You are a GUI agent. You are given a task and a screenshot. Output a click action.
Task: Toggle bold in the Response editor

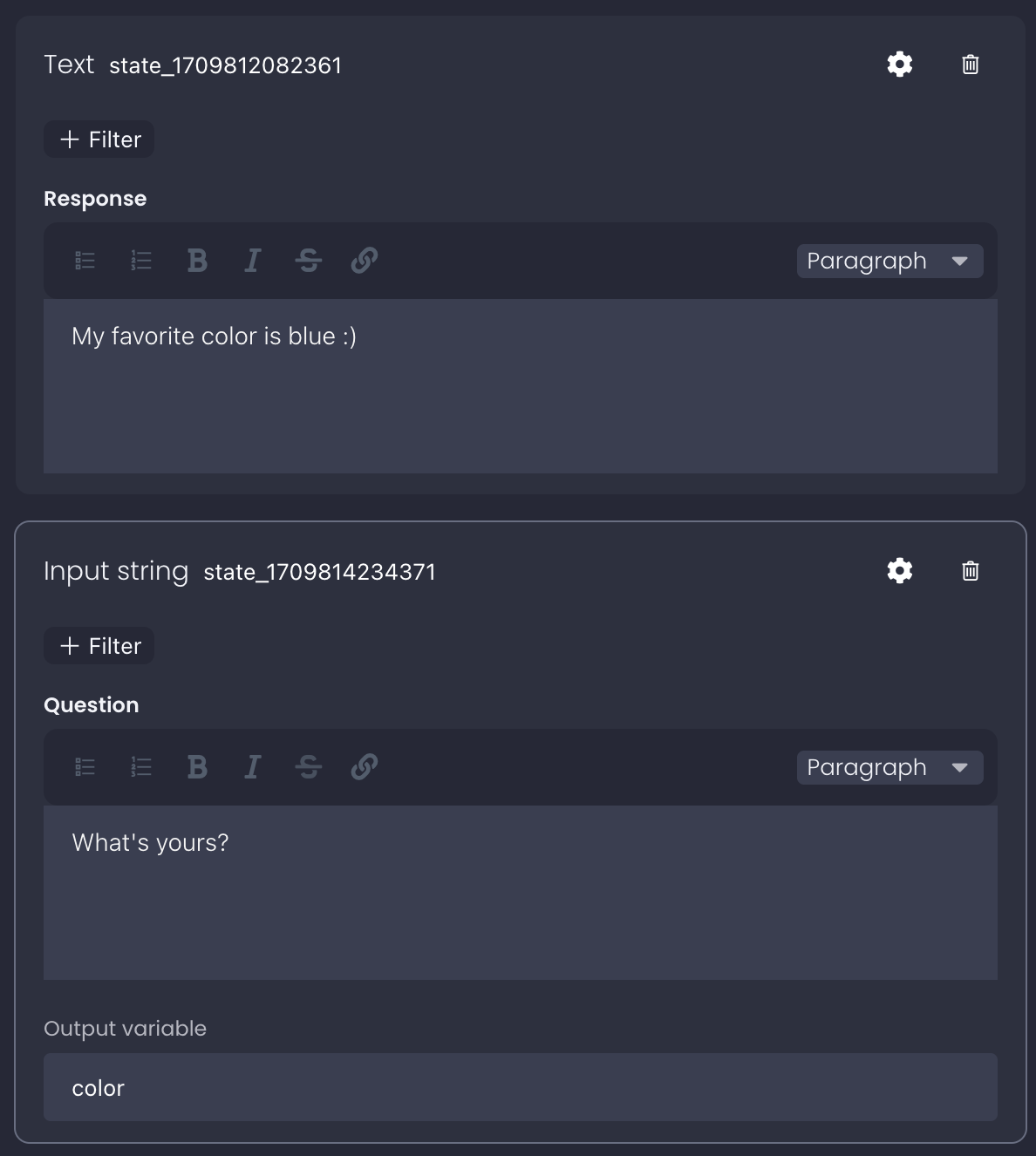pos(197,261)
